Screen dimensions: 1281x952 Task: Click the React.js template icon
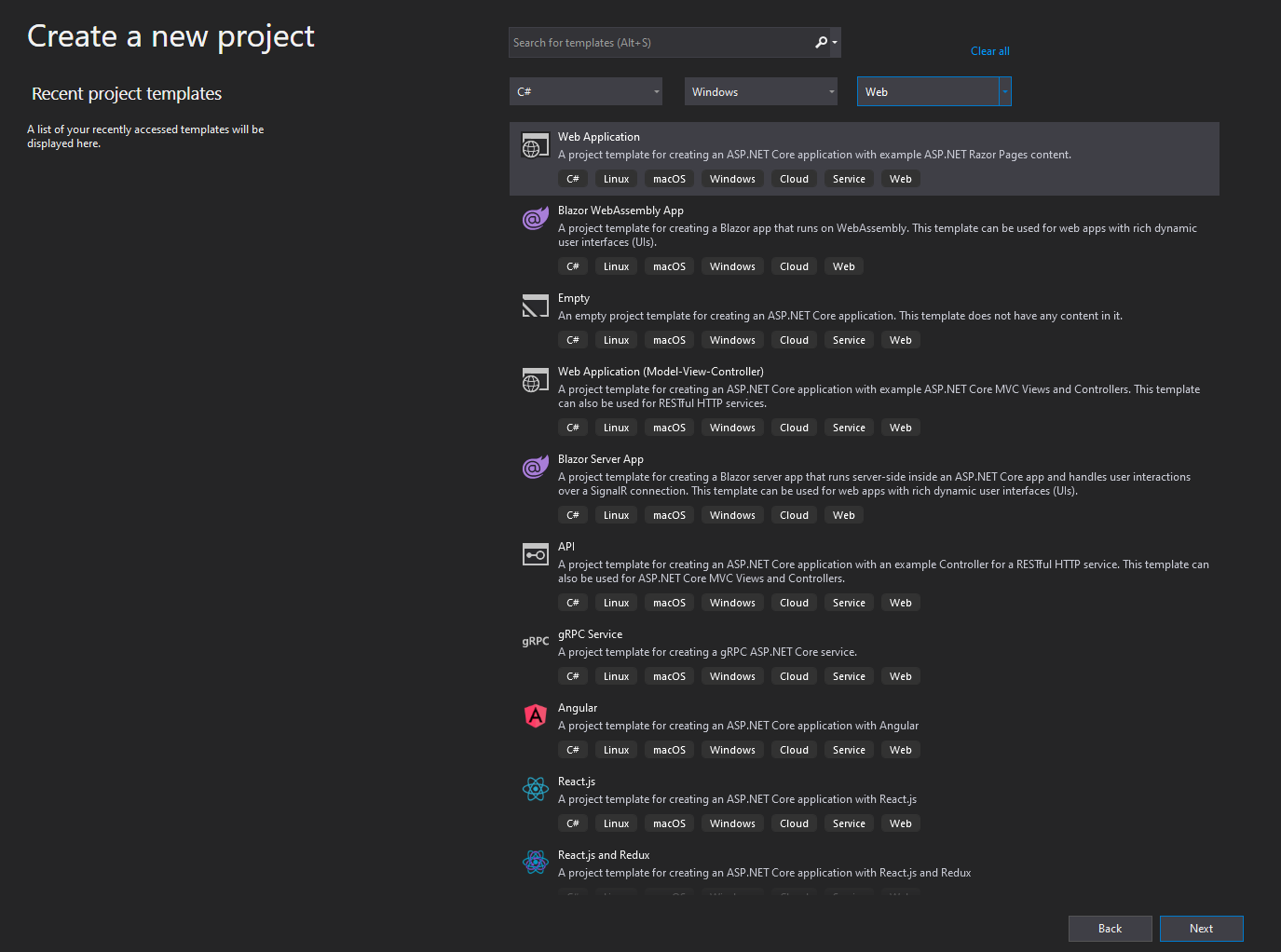coord(535,789)
